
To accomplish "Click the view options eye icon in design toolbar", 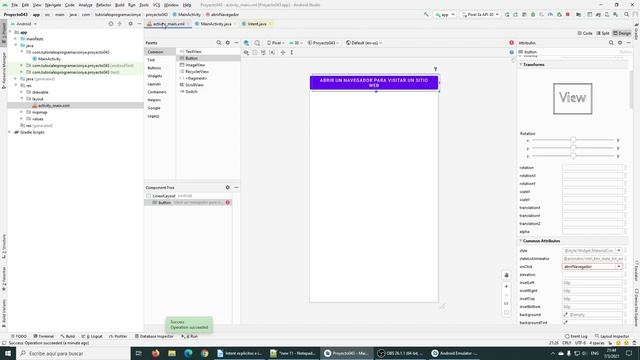I will tap(246, 52).
